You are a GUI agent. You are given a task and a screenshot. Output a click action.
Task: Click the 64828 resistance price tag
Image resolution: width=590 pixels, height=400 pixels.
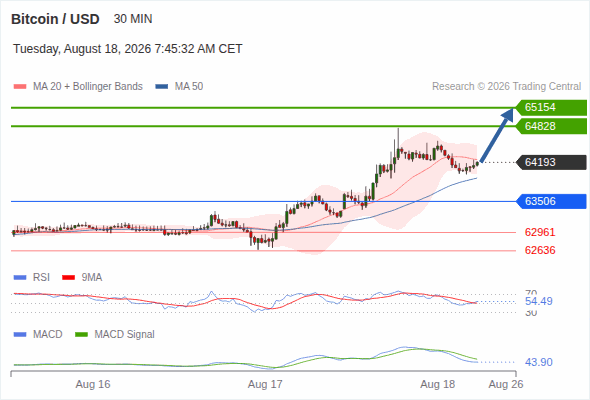point(551,126)
